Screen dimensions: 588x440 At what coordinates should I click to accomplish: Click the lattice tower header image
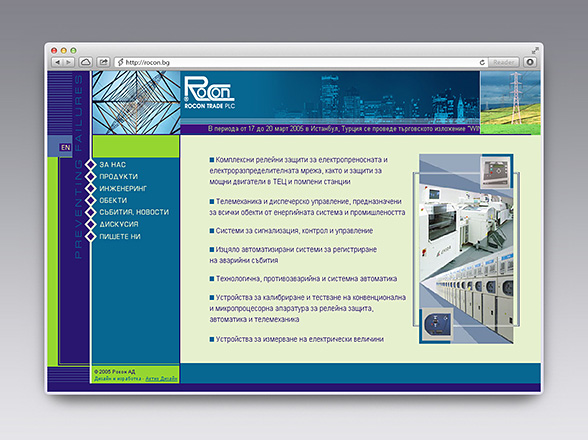click(136, 102)
